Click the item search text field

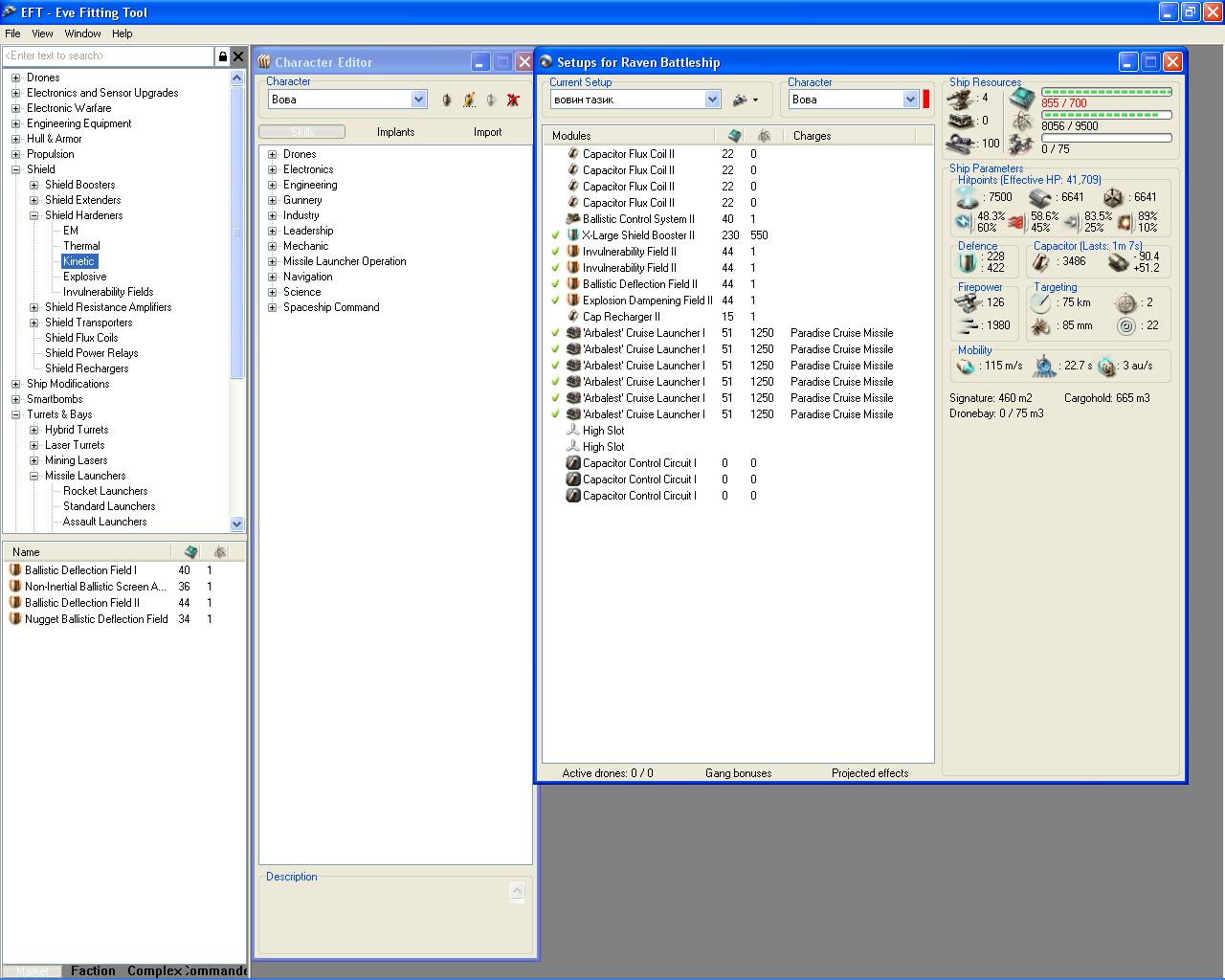tap(107, 56)
